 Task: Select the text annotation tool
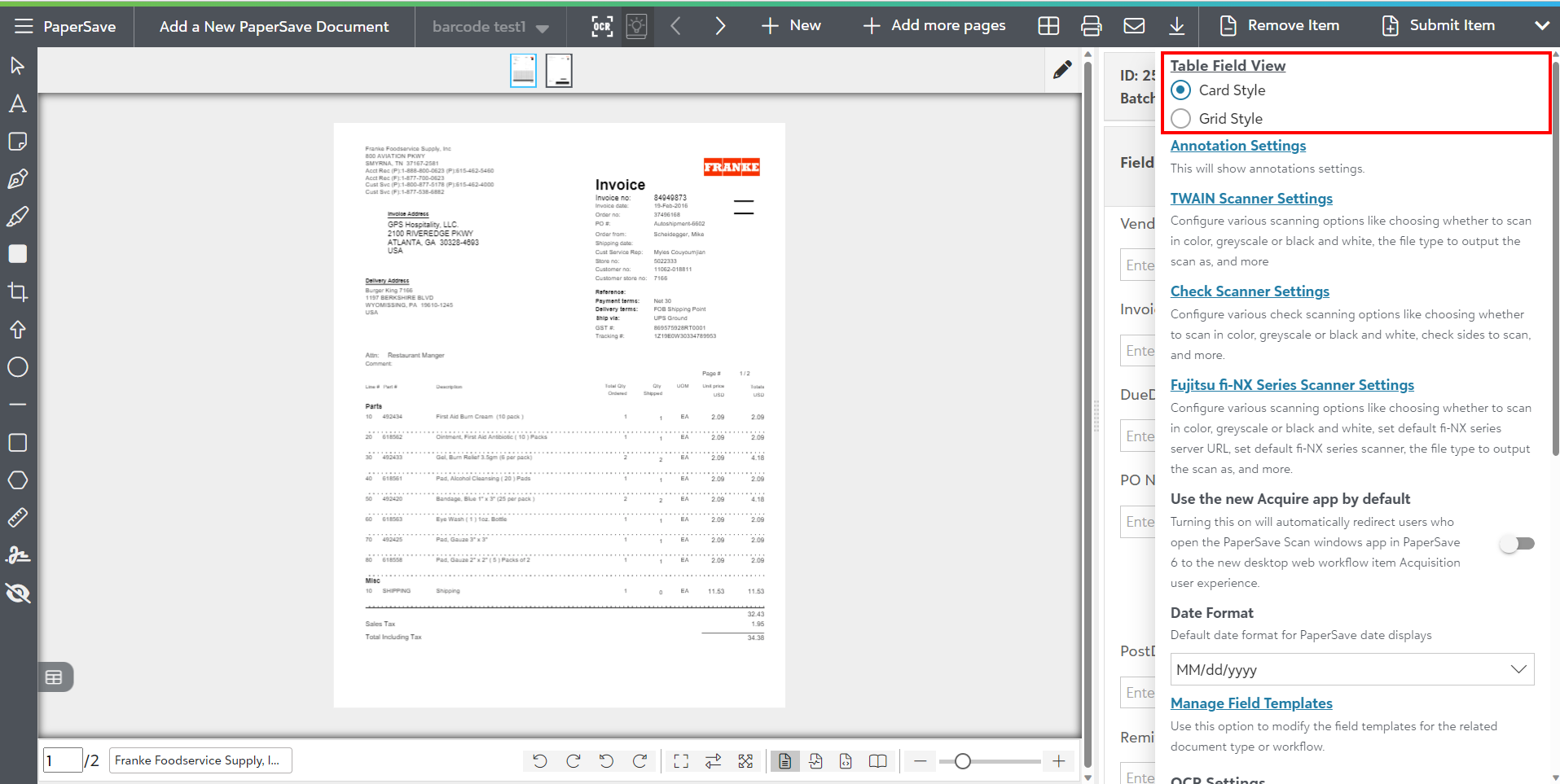[x=17, y=103]
